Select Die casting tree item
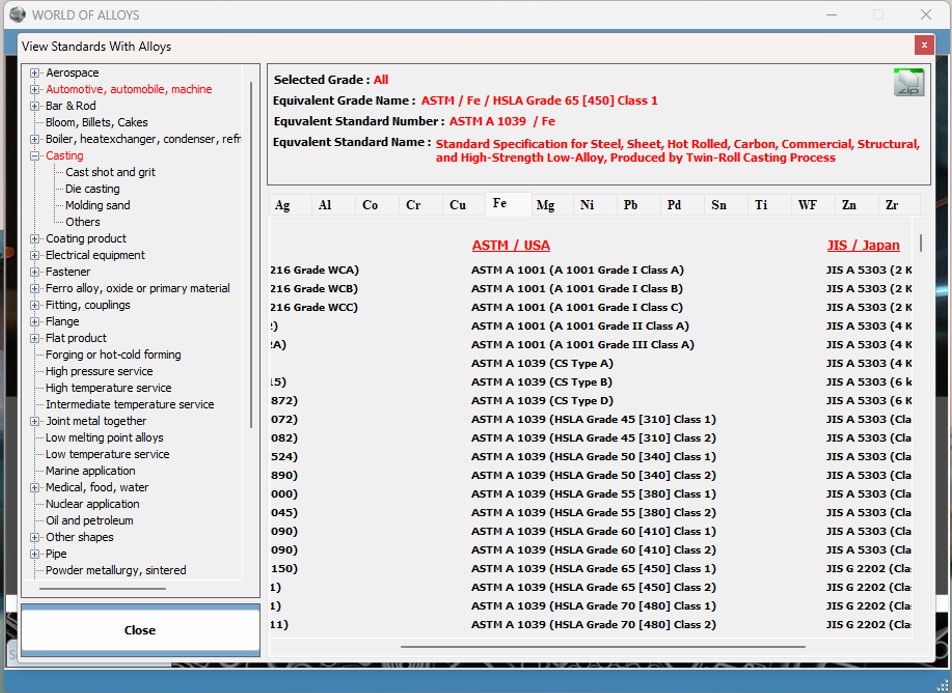952x693 pixels. (92, 189)
